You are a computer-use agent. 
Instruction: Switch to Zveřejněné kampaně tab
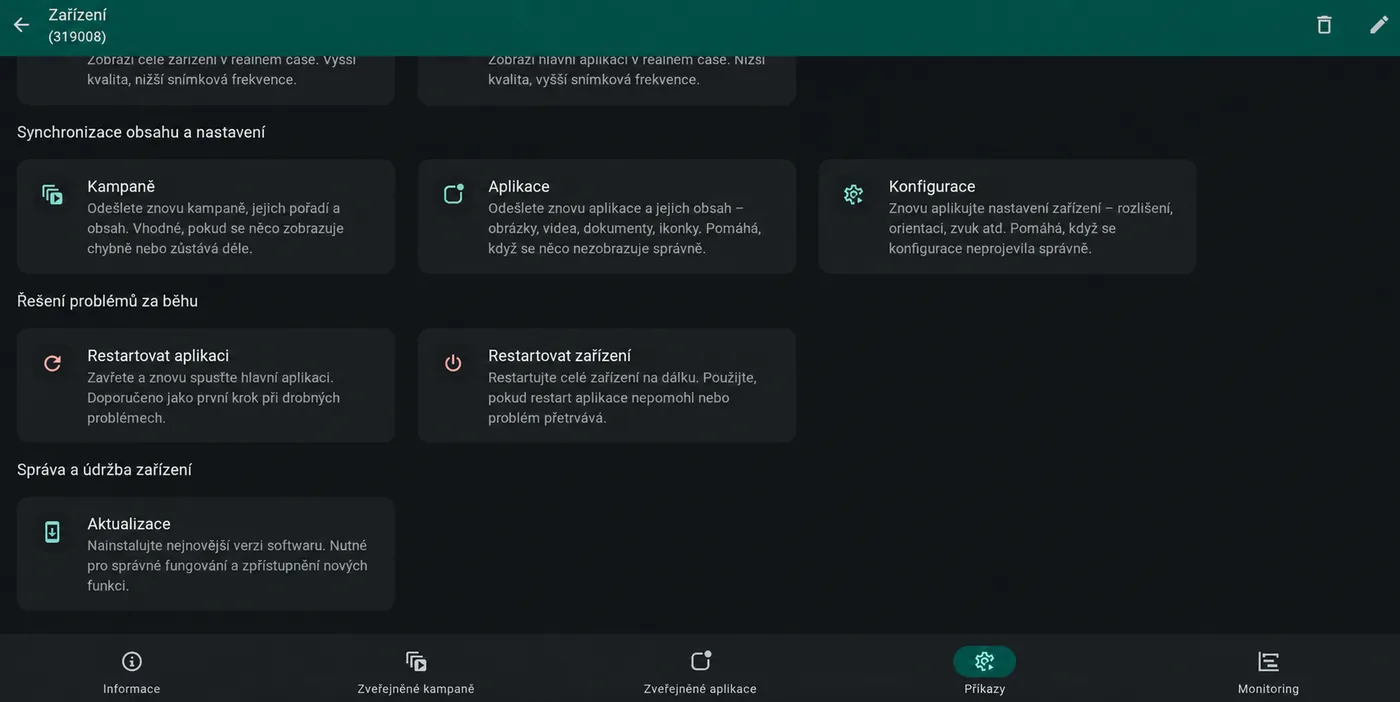click(x=416, y=672)
